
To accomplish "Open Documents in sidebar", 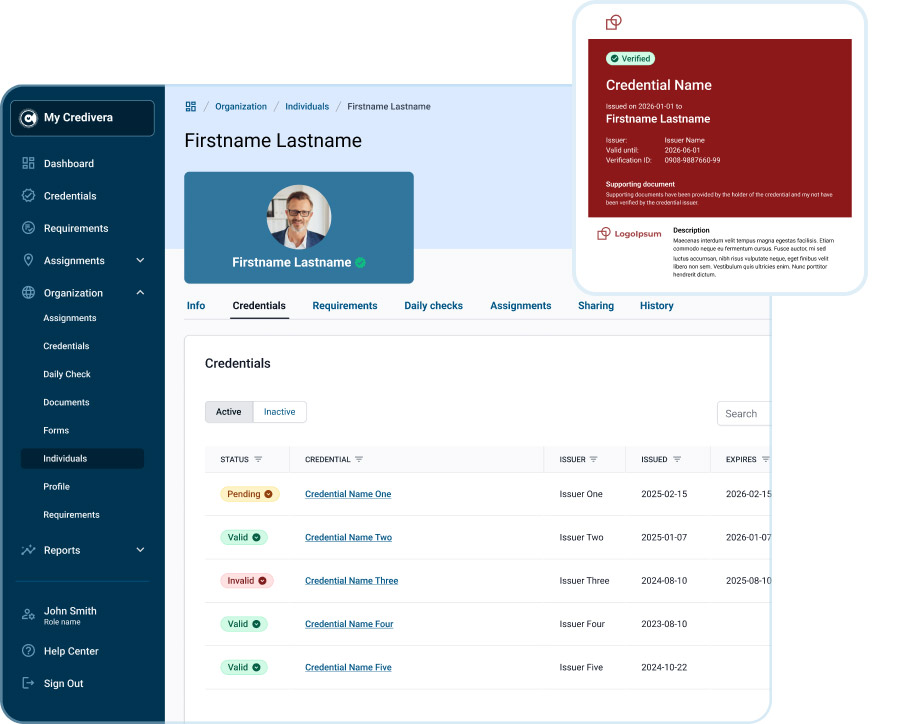I will (66, 402).
